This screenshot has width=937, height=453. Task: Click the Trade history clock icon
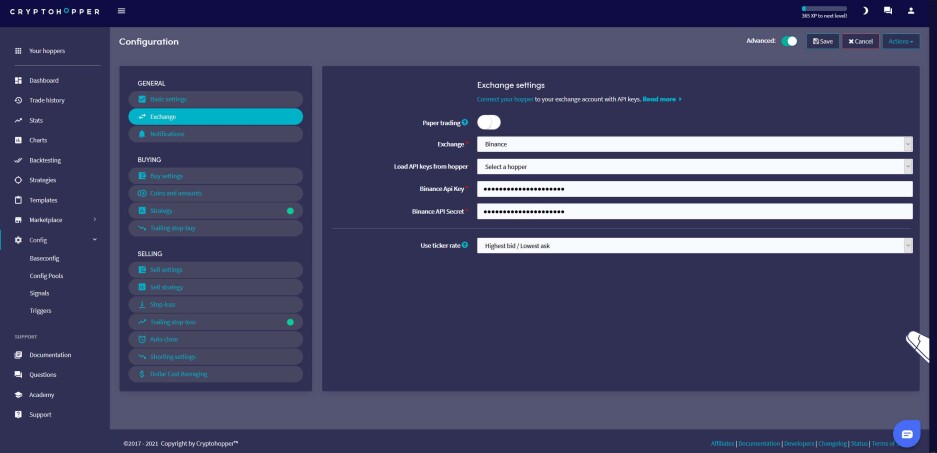[x=18, y=100]
